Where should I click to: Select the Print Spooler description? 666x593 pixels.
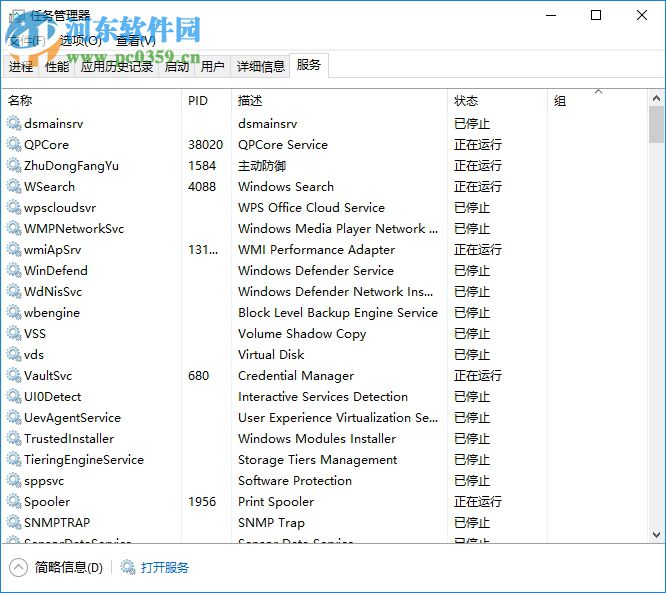click(x=276, y=502)
